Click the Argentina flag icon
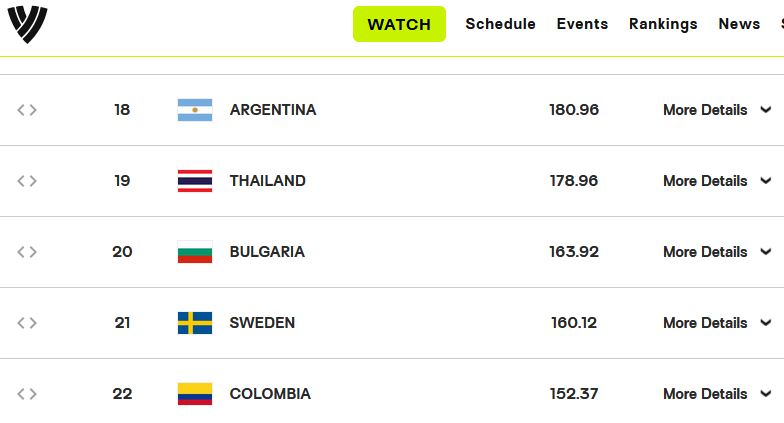This screenshot has height=423, width=784. pos(195,110)
